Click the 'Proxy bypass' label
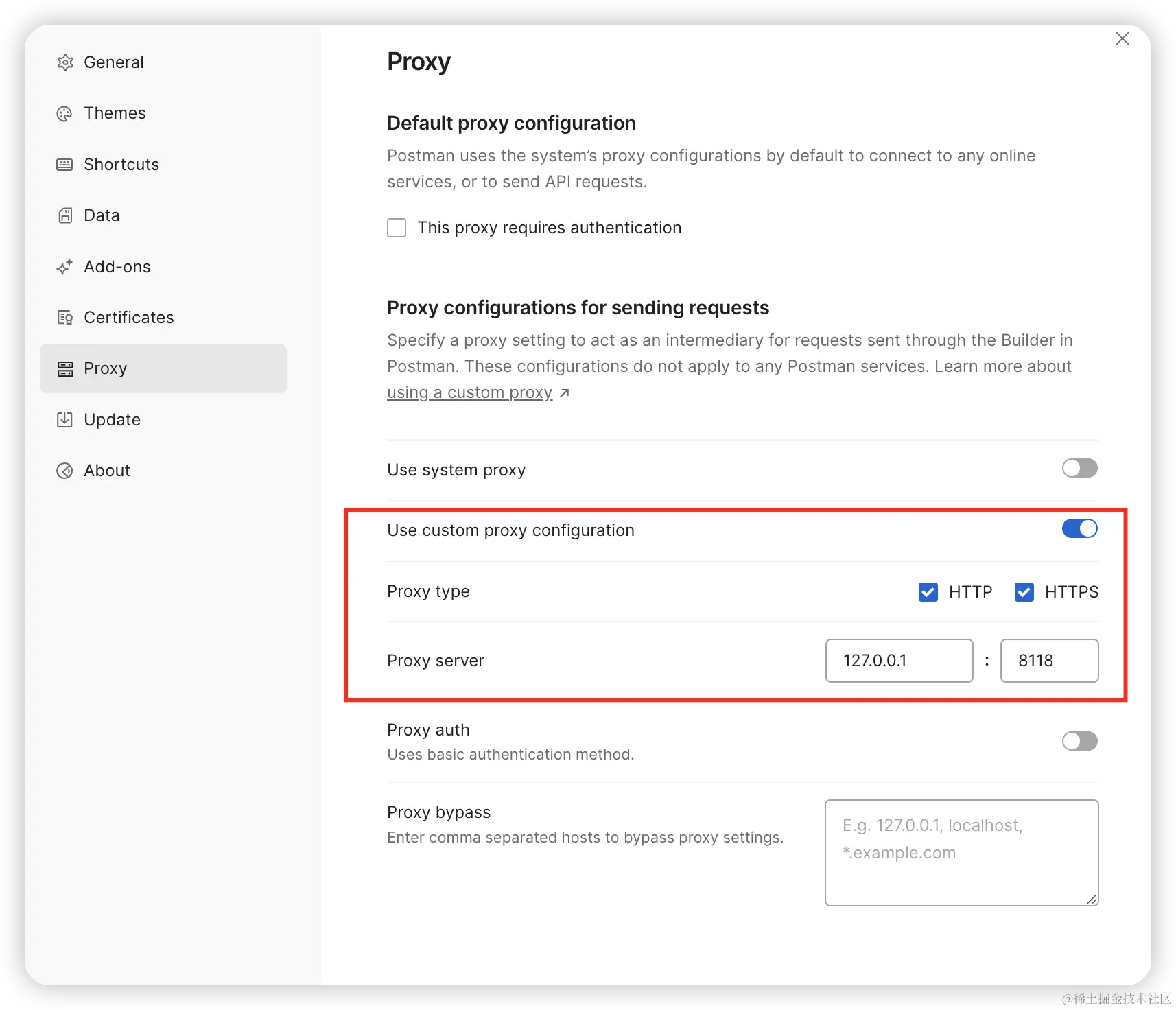This screenshot has height=1010, width=1176. tap(438, 812)
